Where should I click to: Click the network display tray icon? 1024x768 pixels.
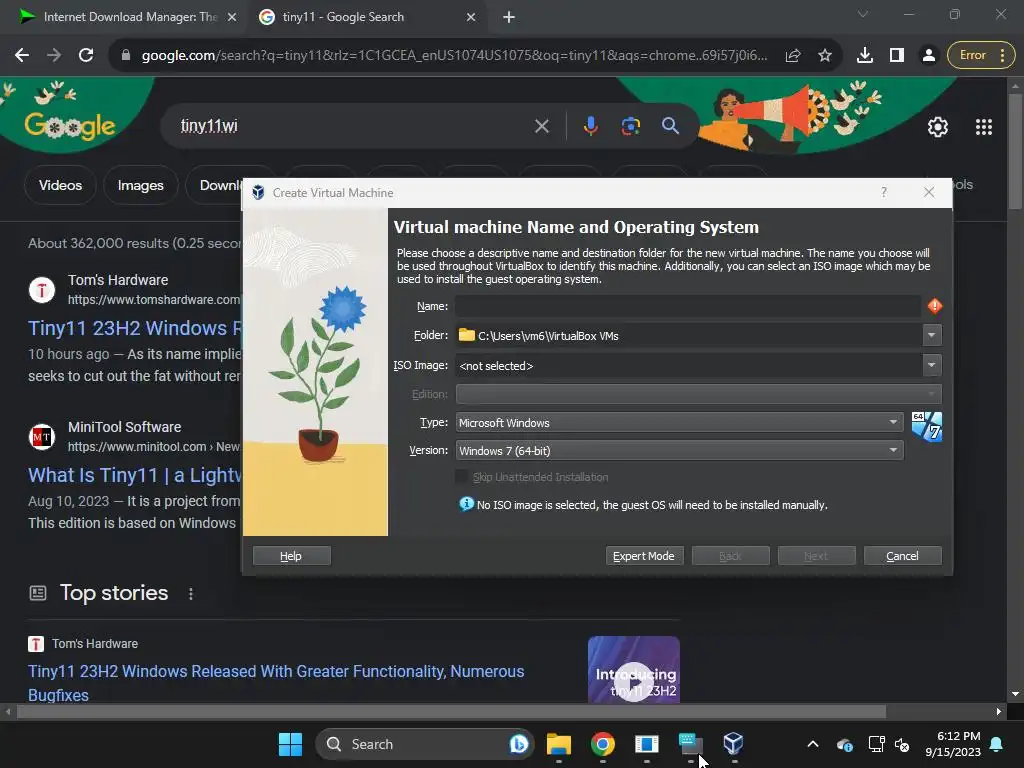tap(876, 744)
